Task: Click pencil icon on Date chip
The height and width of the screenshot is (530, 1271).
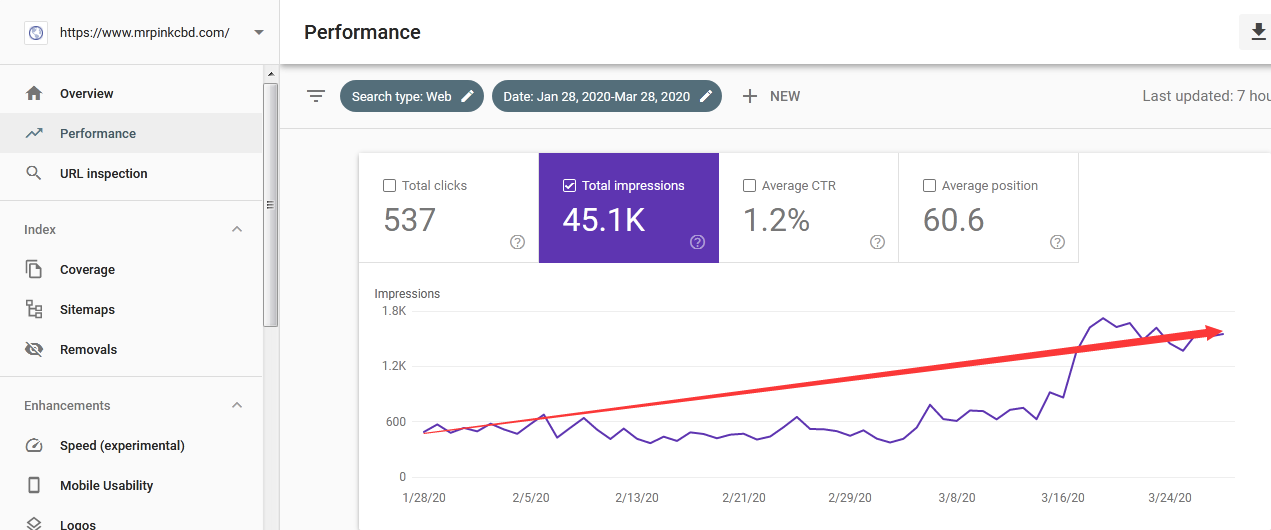Action: (706, 96)
